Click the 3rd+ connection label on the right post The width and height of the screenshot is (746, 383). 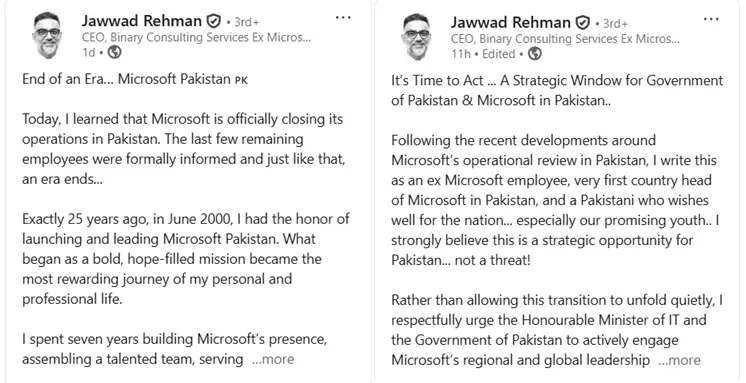[616, 23]
